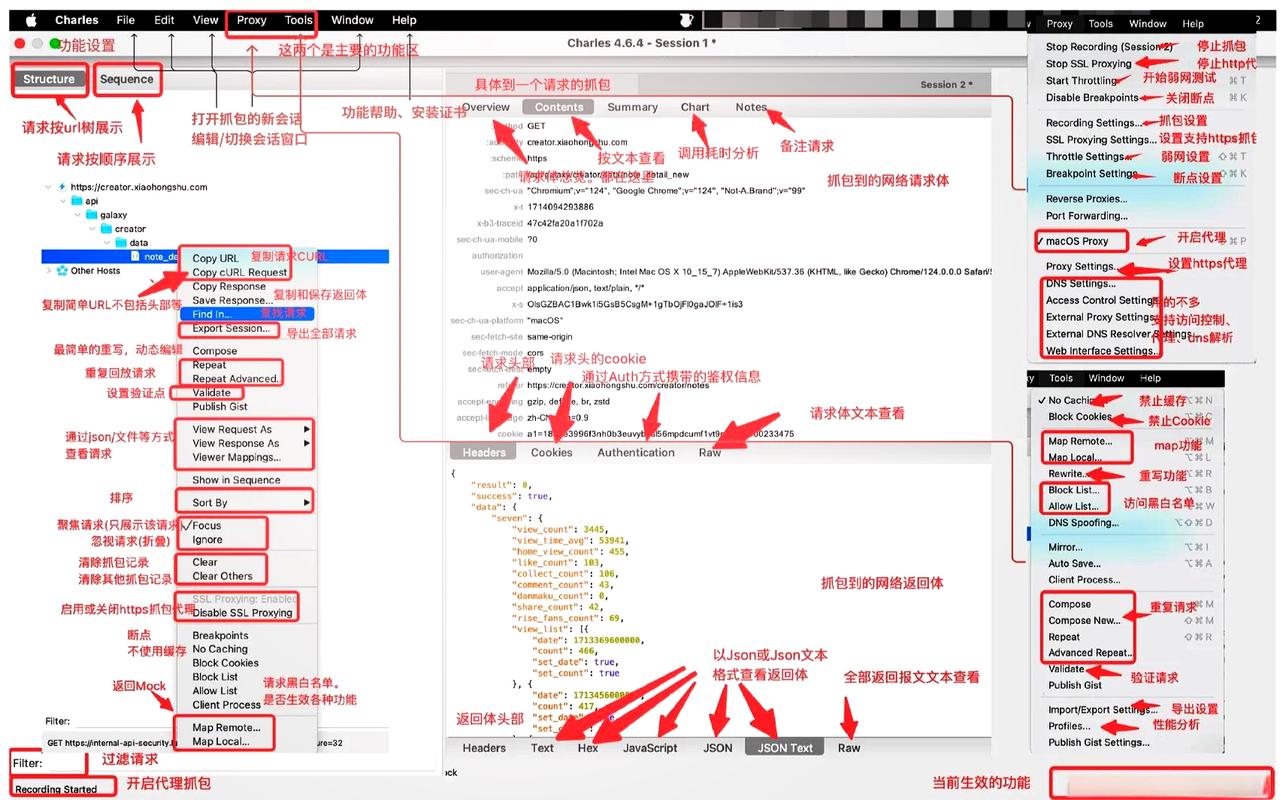The image size is (1286, 800).
Task: Open the Sort By submenu
Action: point(250,503)
